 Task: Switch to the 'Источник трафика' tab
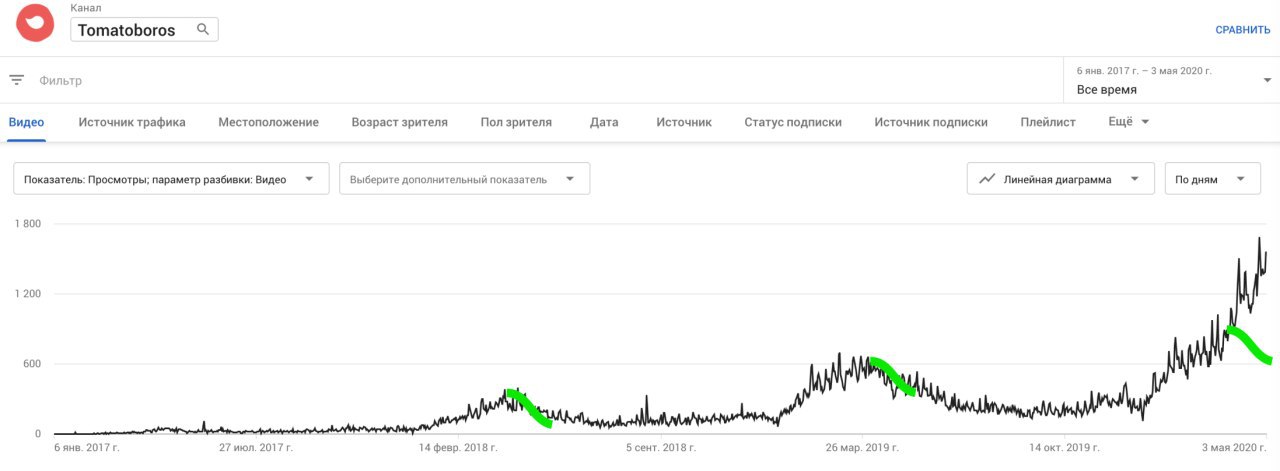pos(132,122)
